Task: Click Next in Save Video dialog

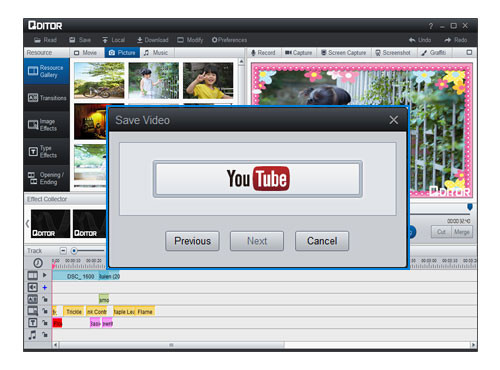Action: coord(257,241)
